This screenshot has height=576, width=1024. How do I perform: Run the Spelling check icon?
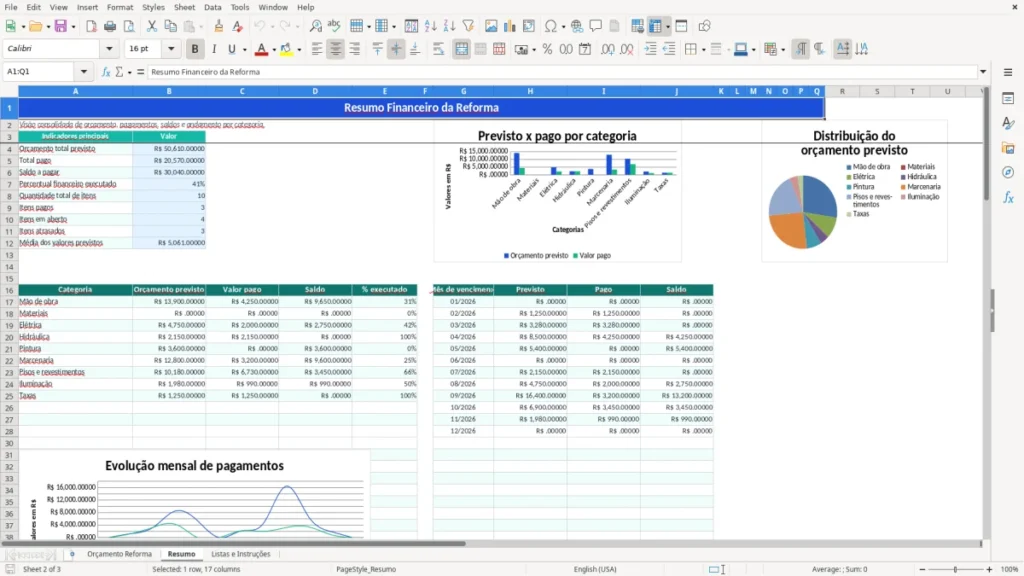point(334,26)
